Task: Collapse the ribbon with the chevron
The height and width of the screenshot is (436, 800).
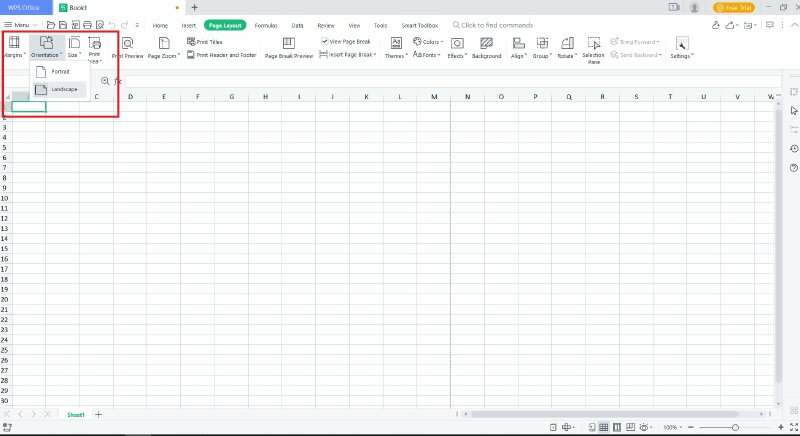Action: tap(794, 24)
